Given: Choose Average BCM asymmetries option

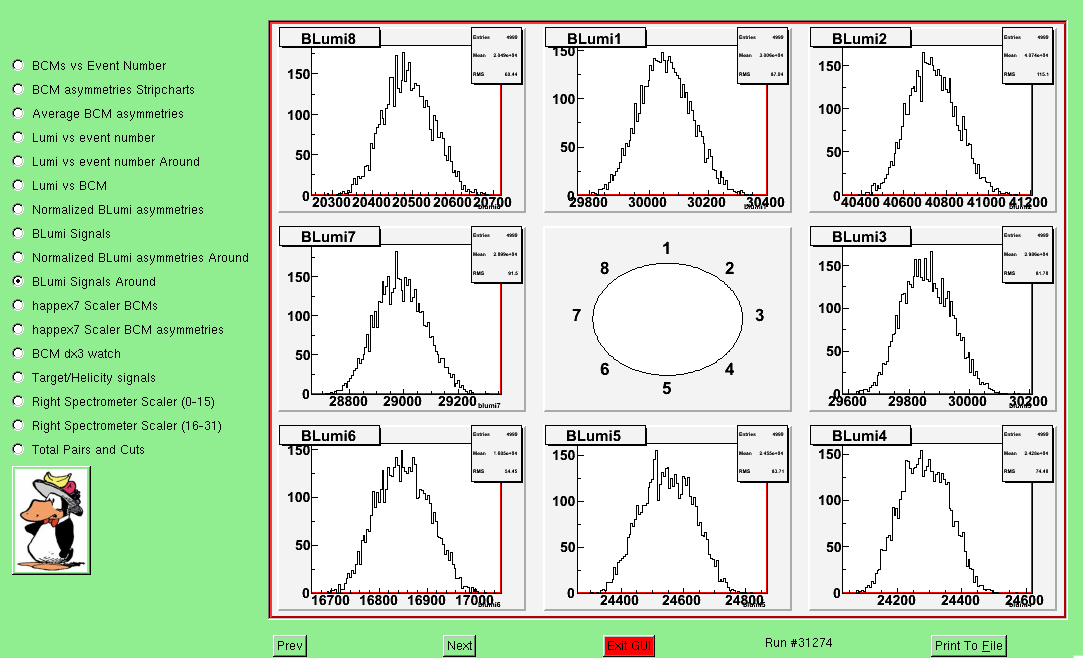Looking at the screenshot, I should (x=19, y=114).
